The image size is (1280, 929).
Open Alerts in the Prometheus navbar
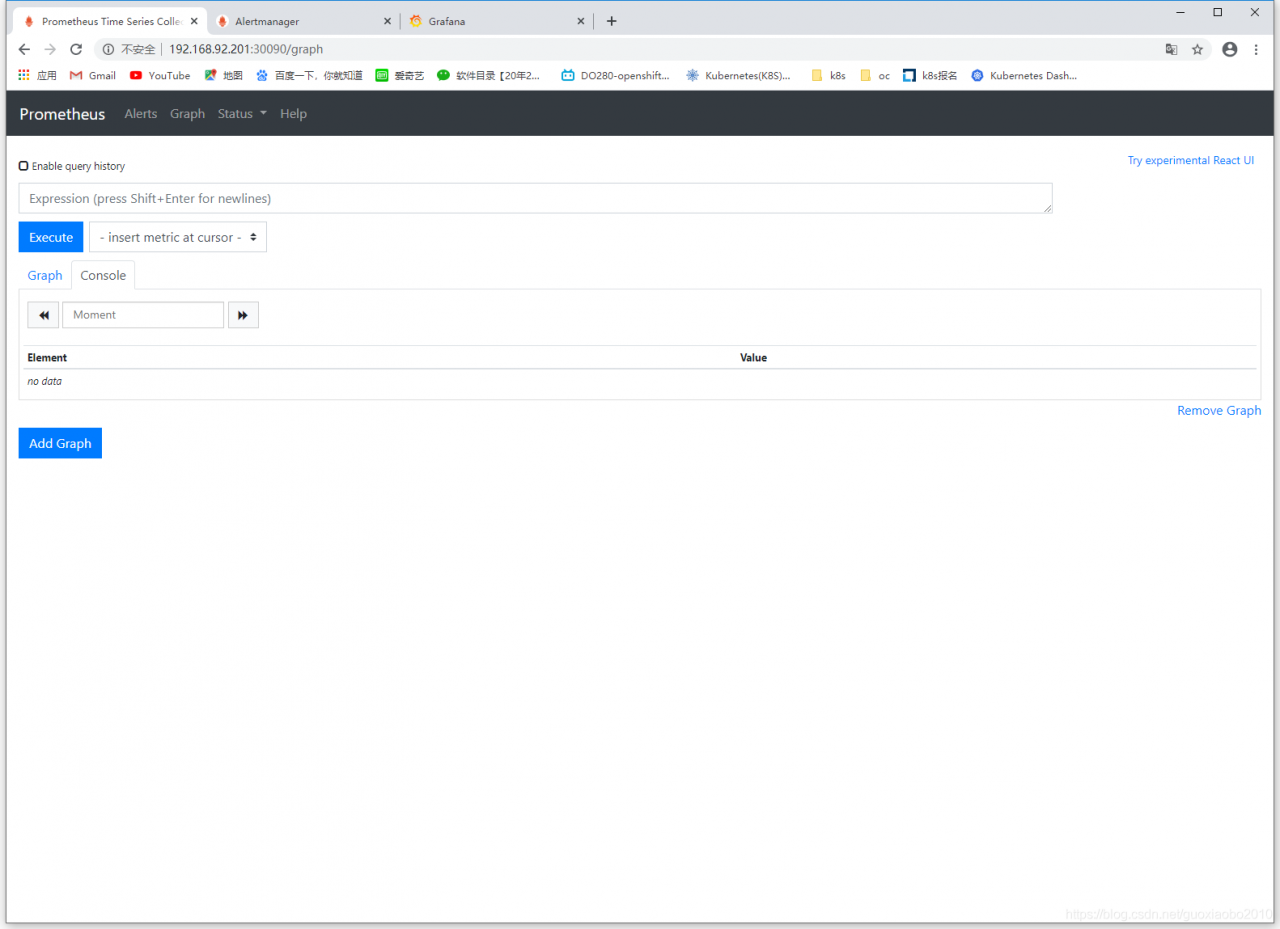[x=141, y=114]
